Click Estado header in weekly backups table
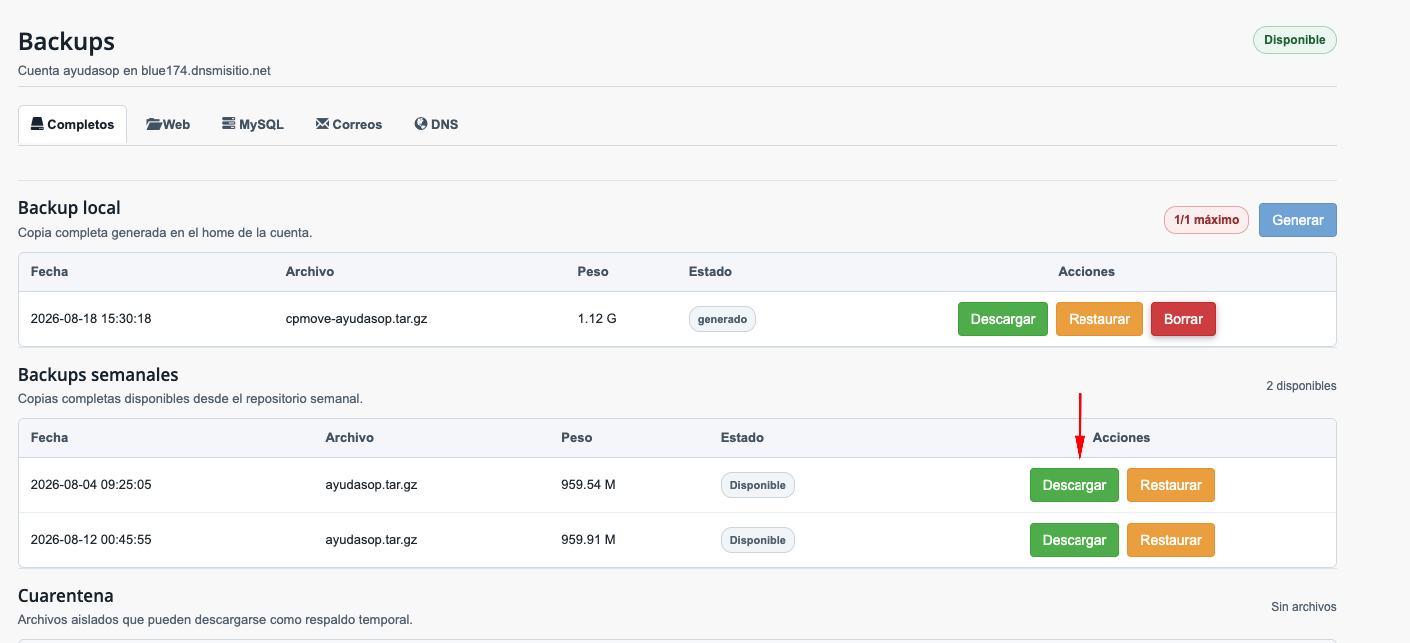The width and height of the screenshot is (1410, 643). point(742,438)
